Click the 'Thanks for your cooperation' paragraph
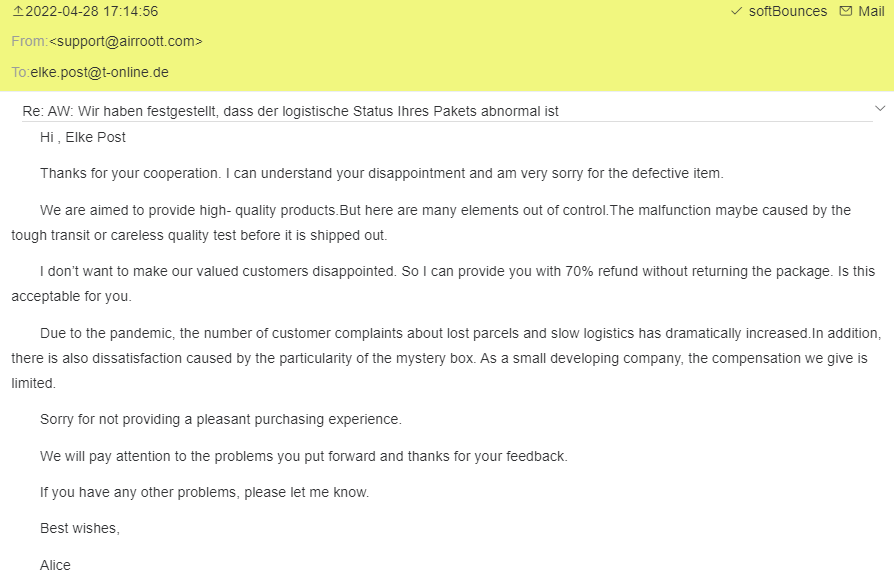Image resolution: width=894 pixels, height=584 pixels. 381,173
